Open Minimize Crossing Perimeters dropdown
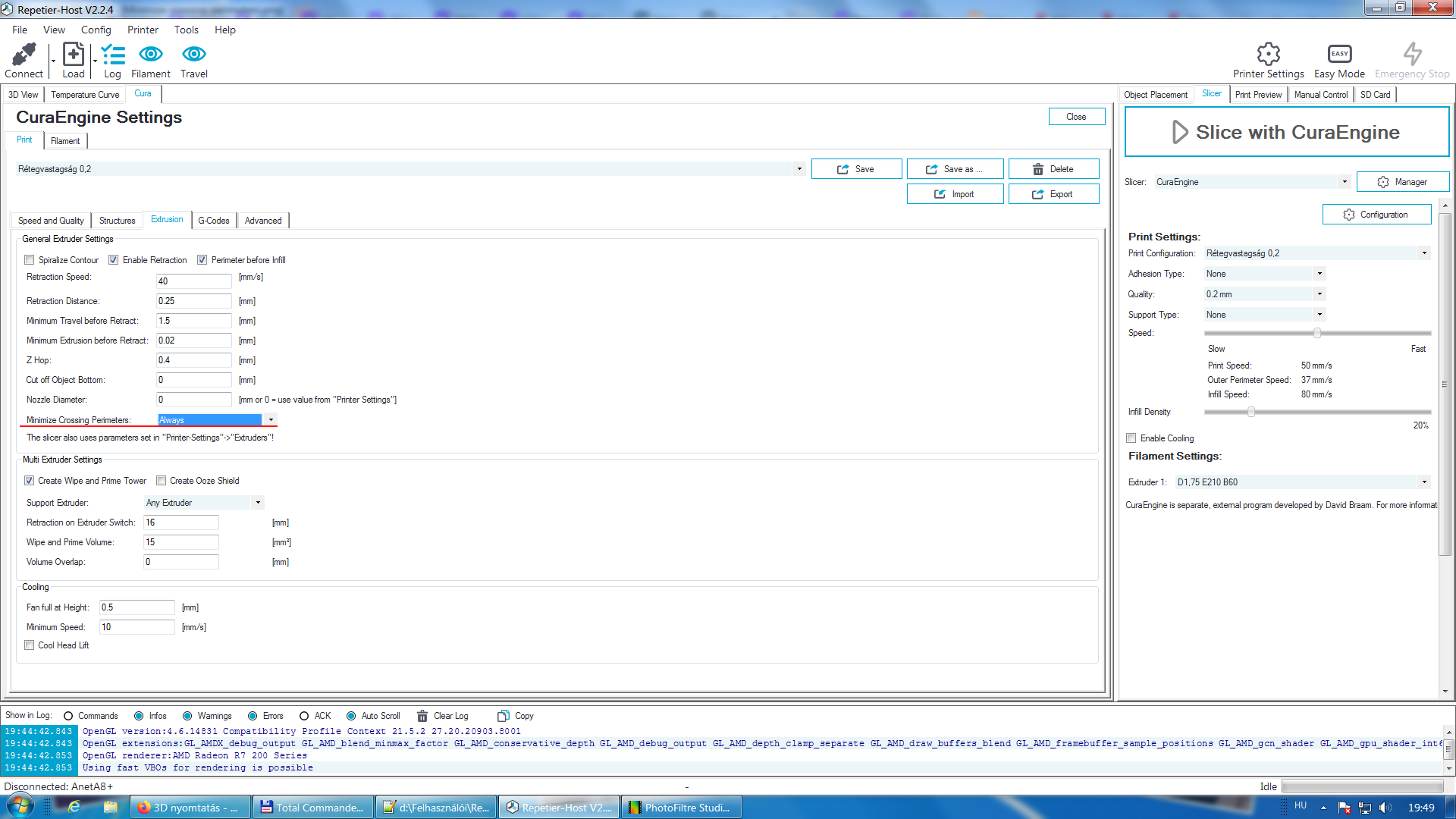 (x=271, y=420)
